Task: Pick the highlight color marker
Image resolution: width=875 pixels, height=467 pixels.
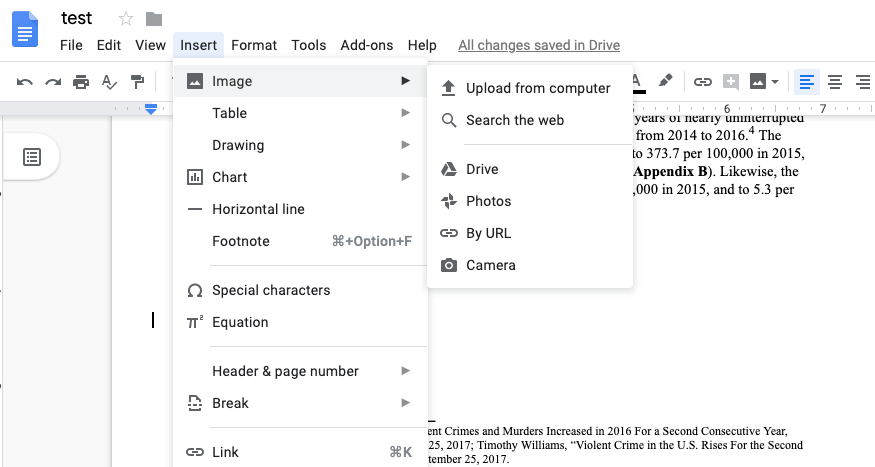Action: 666,81
